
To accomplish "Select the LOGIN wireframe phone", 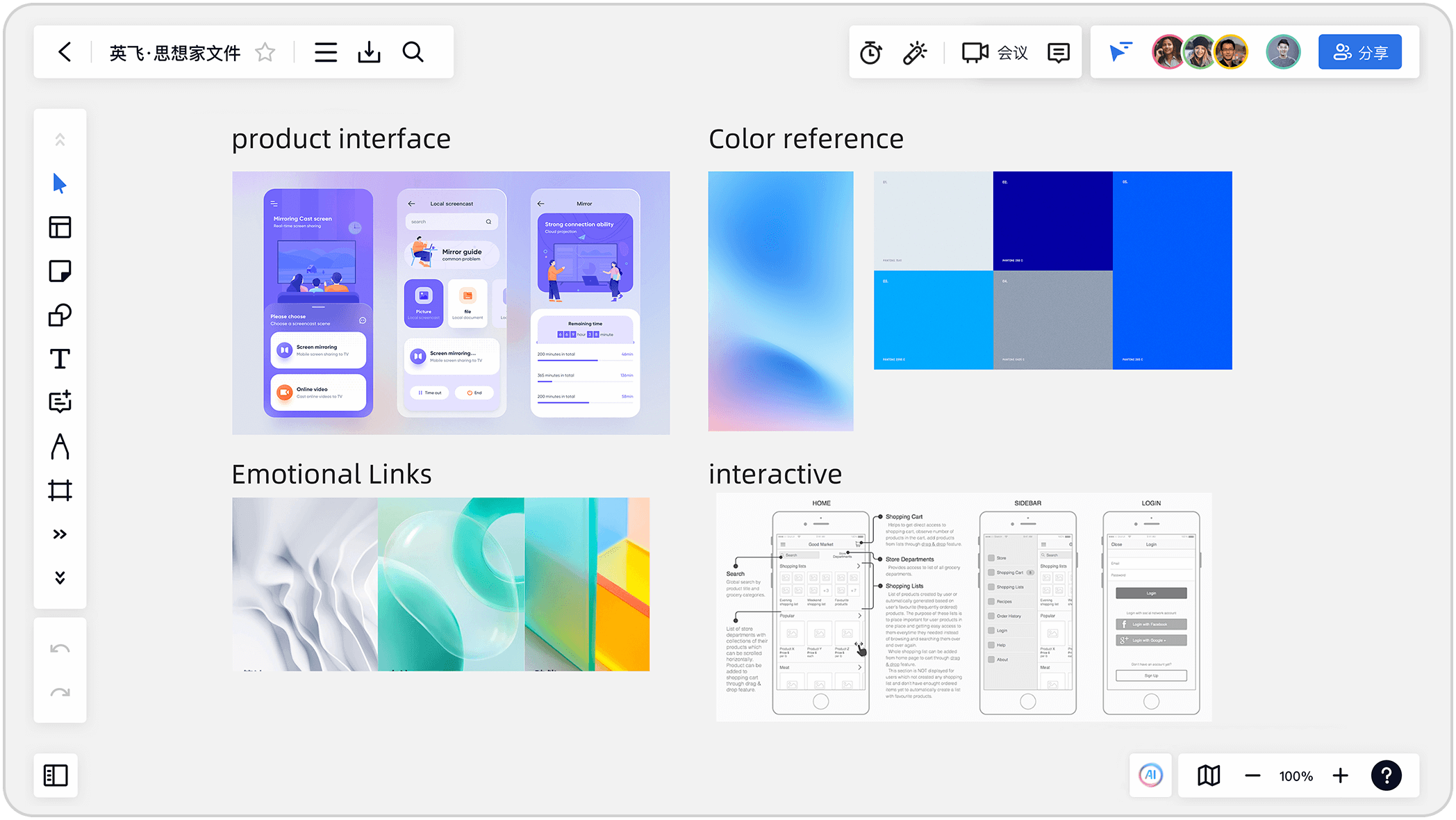I will point(1151,613).
